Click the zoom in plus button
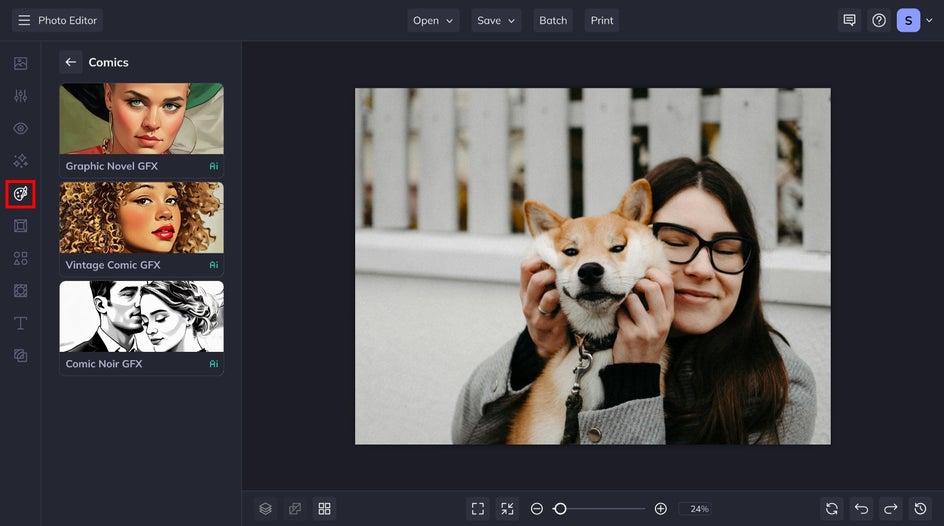 pos(661,509)
